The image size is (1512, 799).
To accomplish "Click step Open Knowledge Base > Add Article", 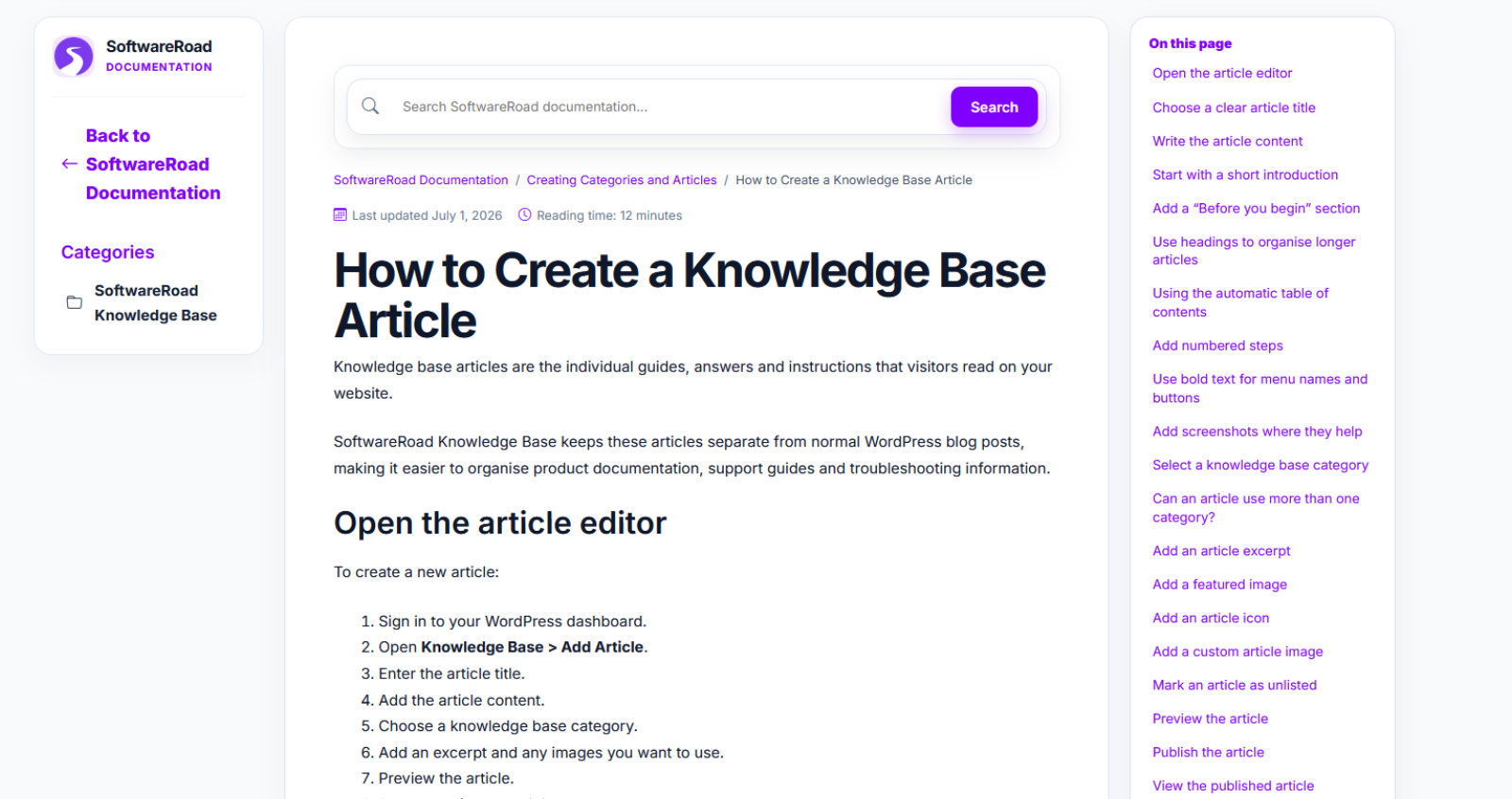I will (x=513, y=647).
